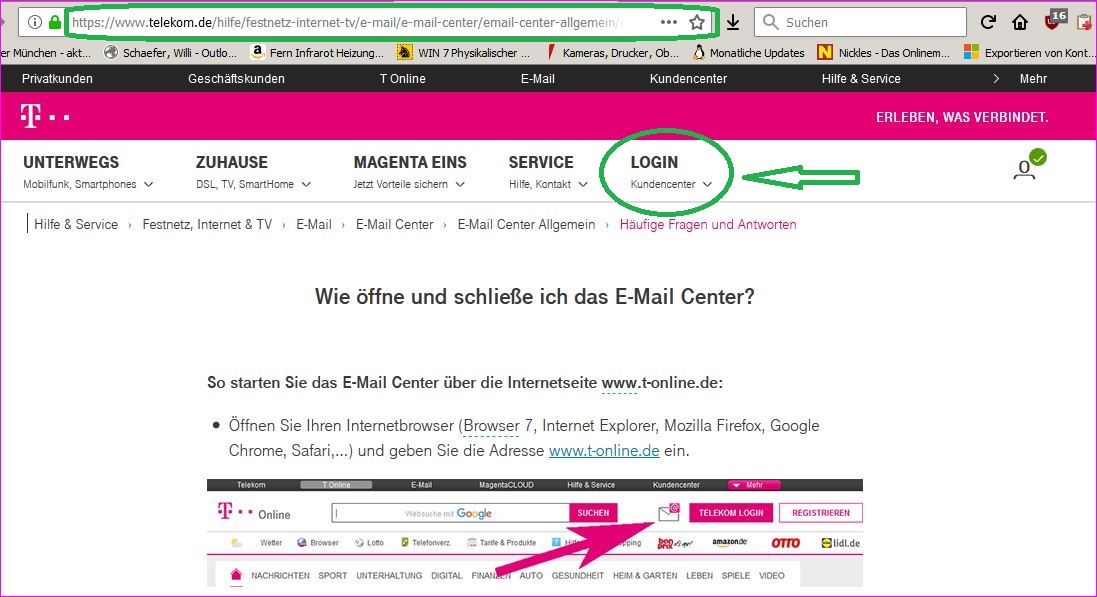Image resolution: width=1097 pixels, height=597 pixels.
Task: Open the uBlock shield icon showing 16
Action: point(1055,20)
